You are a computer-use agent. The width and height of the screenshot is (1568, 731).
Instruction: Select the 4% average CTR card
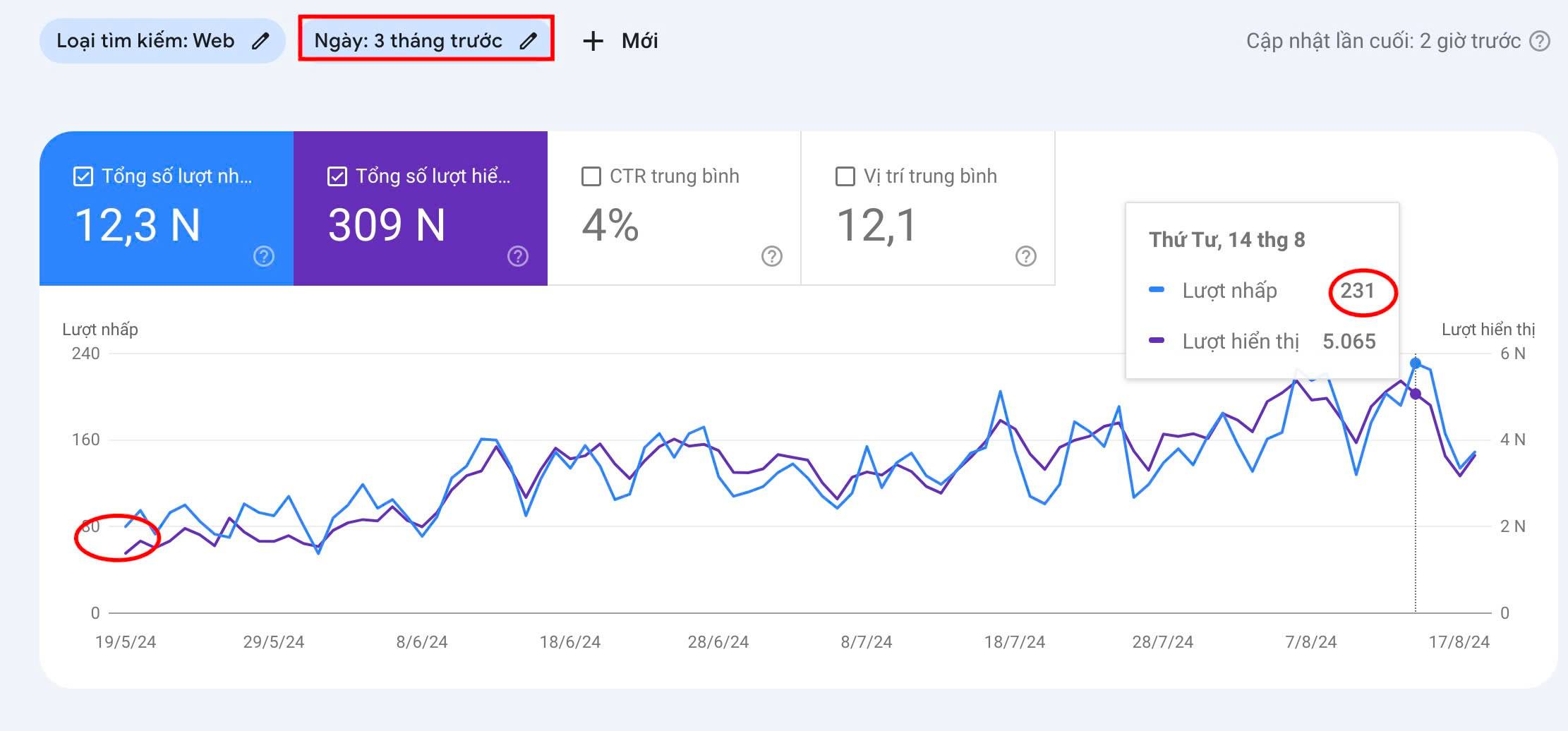click(x=675, y=208)
